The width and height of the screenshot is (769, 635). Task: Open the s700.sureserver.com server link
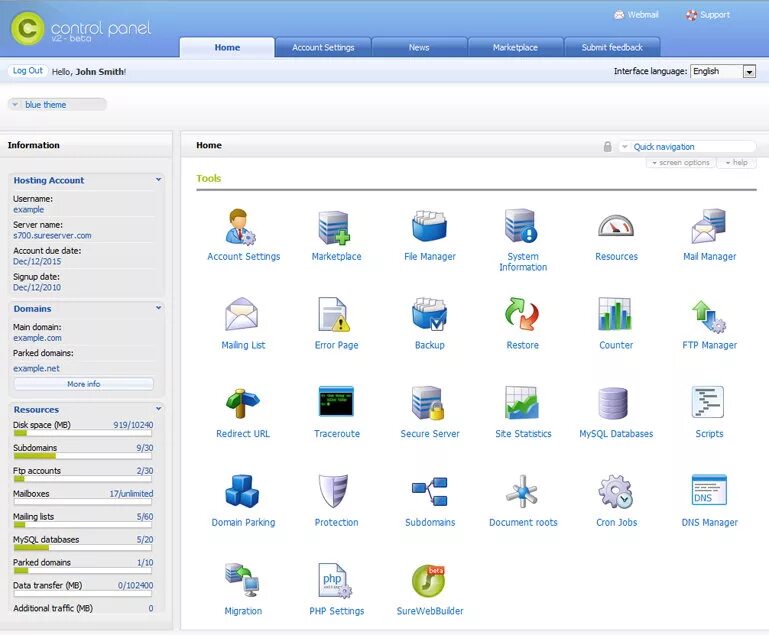(52, 236)
